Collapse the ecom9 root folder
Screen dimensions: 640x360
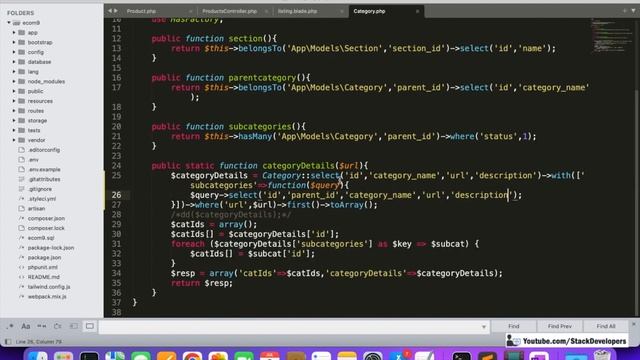(9, 23)
